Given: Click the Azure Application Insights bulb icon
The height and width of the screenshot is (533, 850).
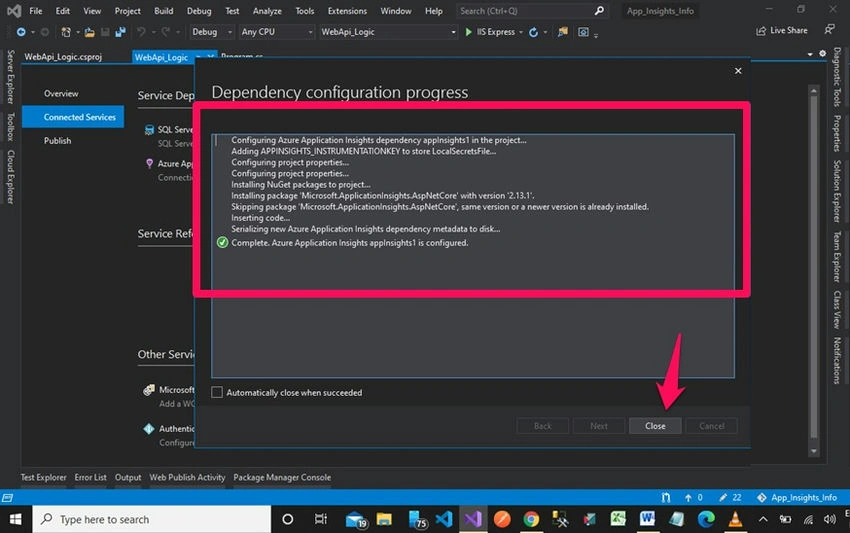Looking at the screenshot, I should tap(149, 163).
